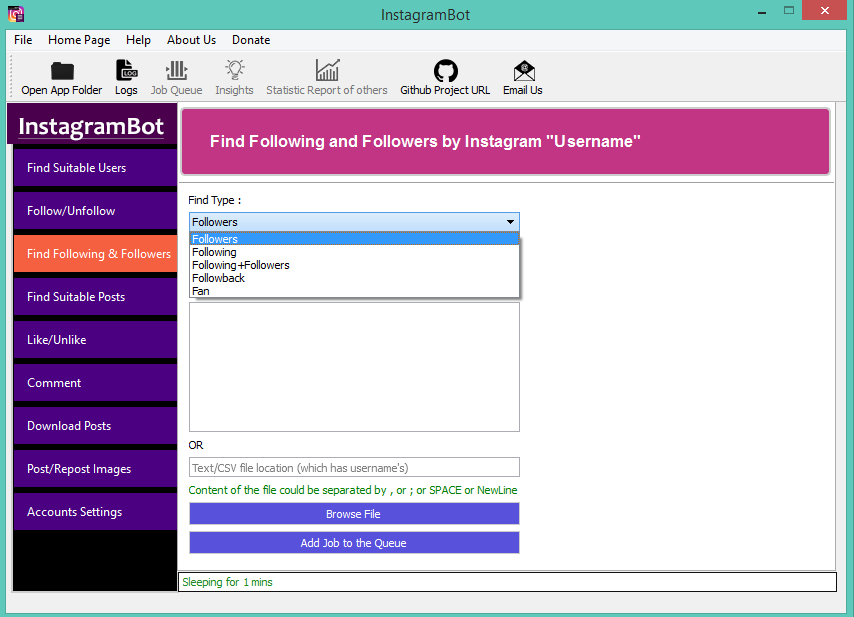Open Statistic Report of others icon

(x=326, y=71)
